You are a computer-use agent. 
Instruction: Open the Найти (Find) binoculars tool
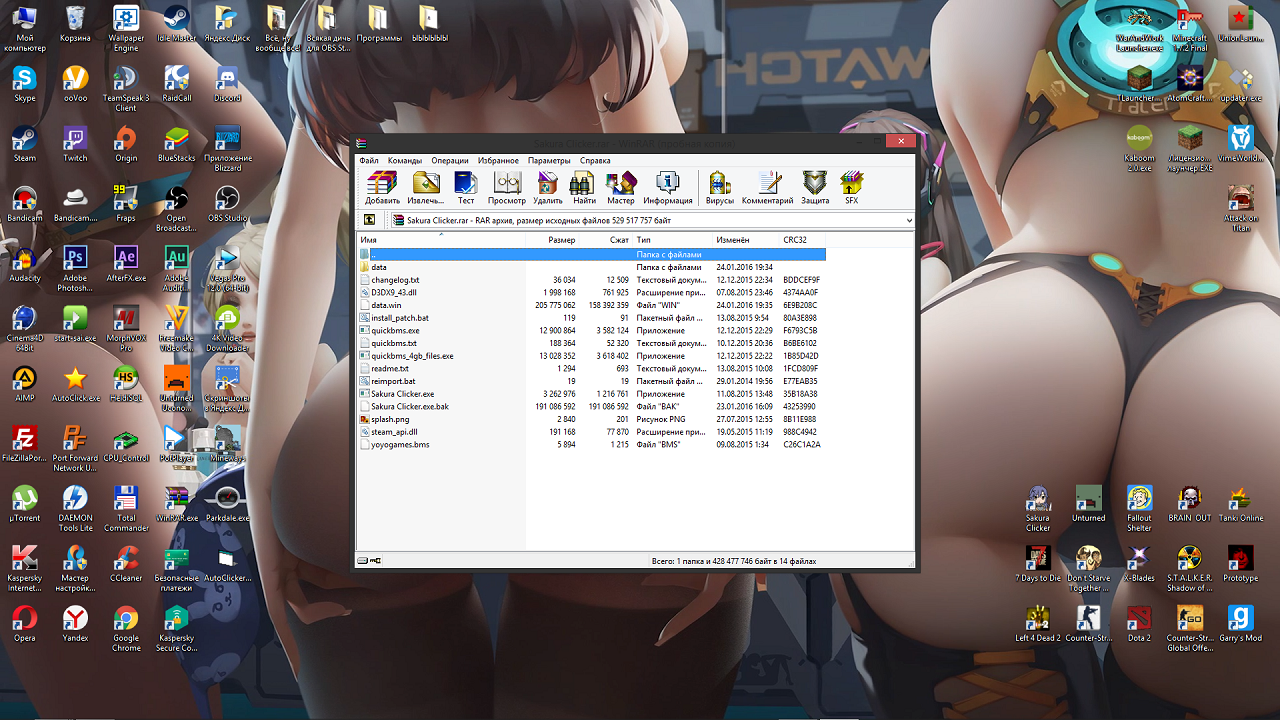pyautogui.click(x=584, y=187)
